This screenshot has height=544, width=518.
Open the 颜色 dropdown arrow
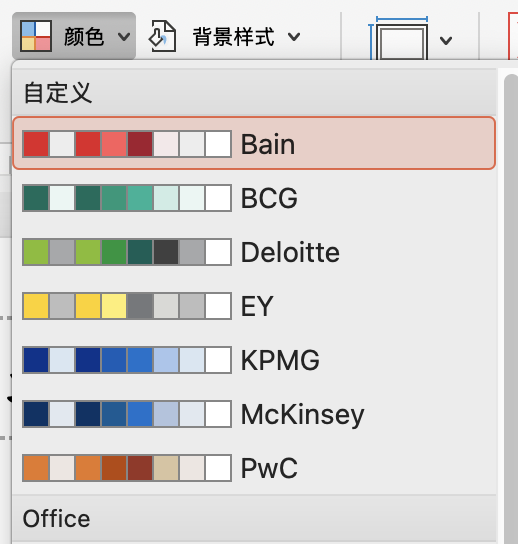[124, 36]
